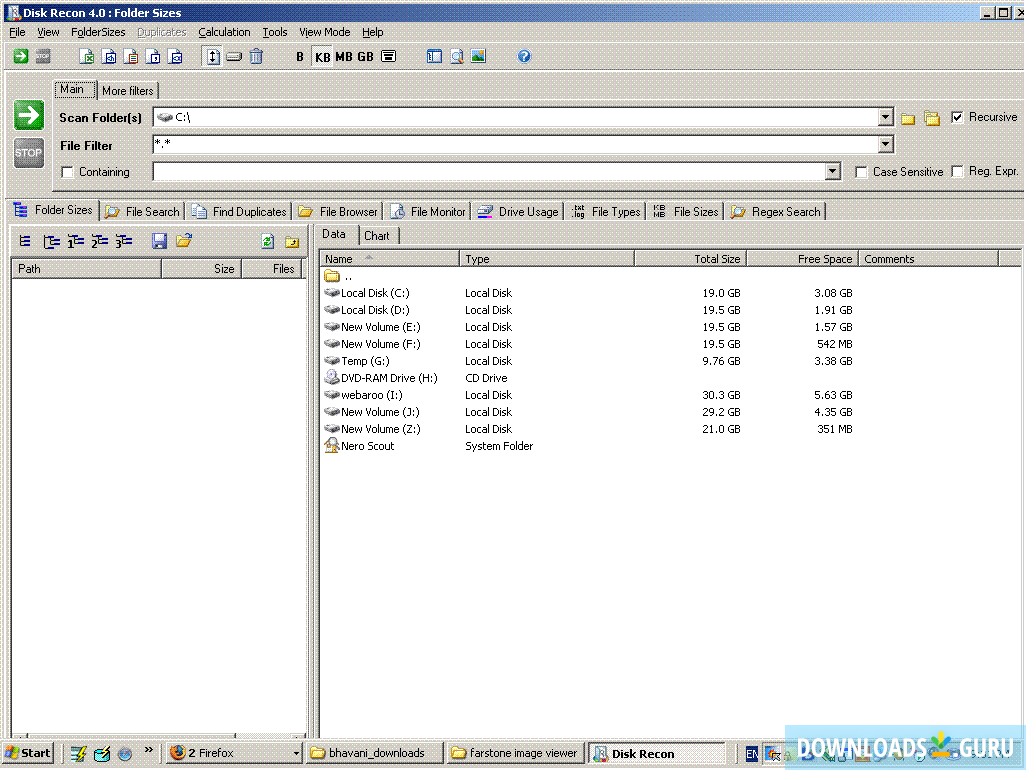Disable the Recursive checkbox
The height and width of the screenshot is (780, 1036).
[958, 117]
